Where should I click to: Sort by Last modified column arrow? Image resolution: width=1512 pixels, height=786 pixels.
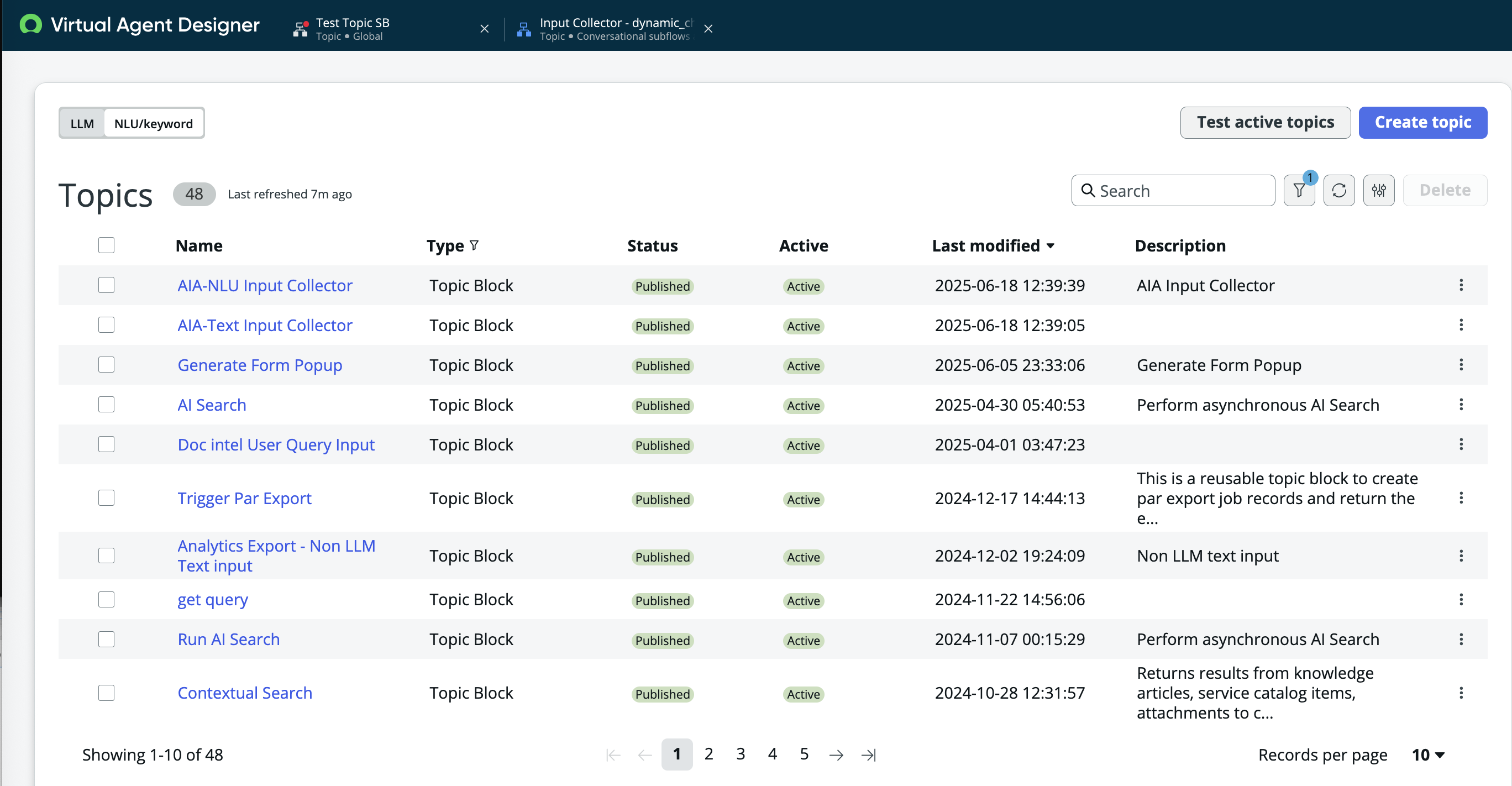[1051, 246]
